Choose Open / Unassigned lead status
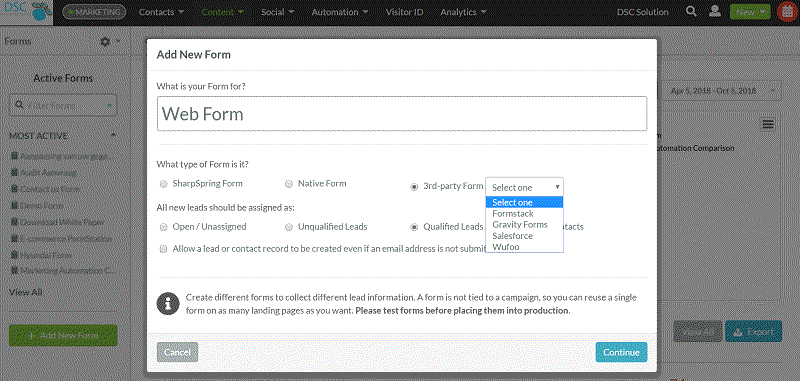 tap(163, 227)
